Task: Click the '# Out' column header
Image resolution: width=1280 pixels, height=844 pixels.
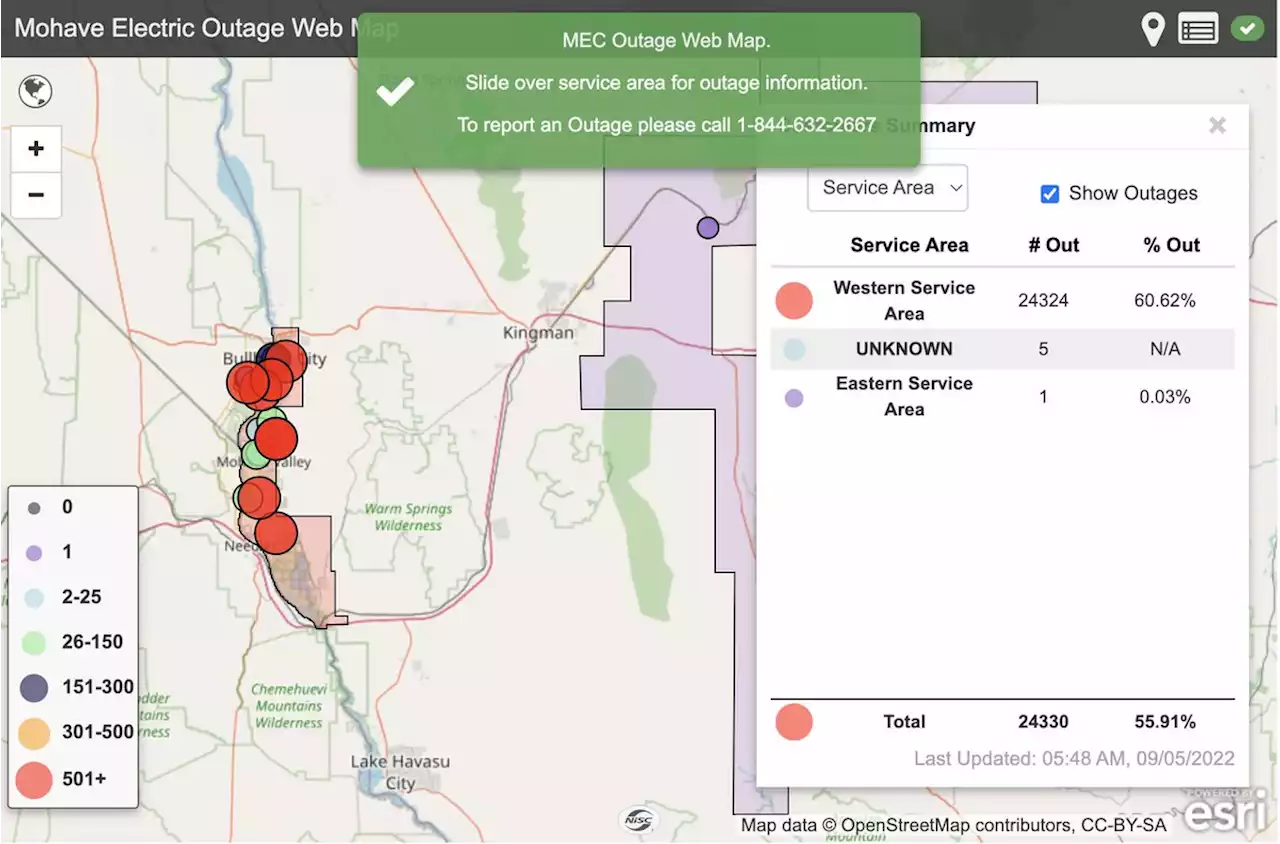Action: [x=1054, y=245]
